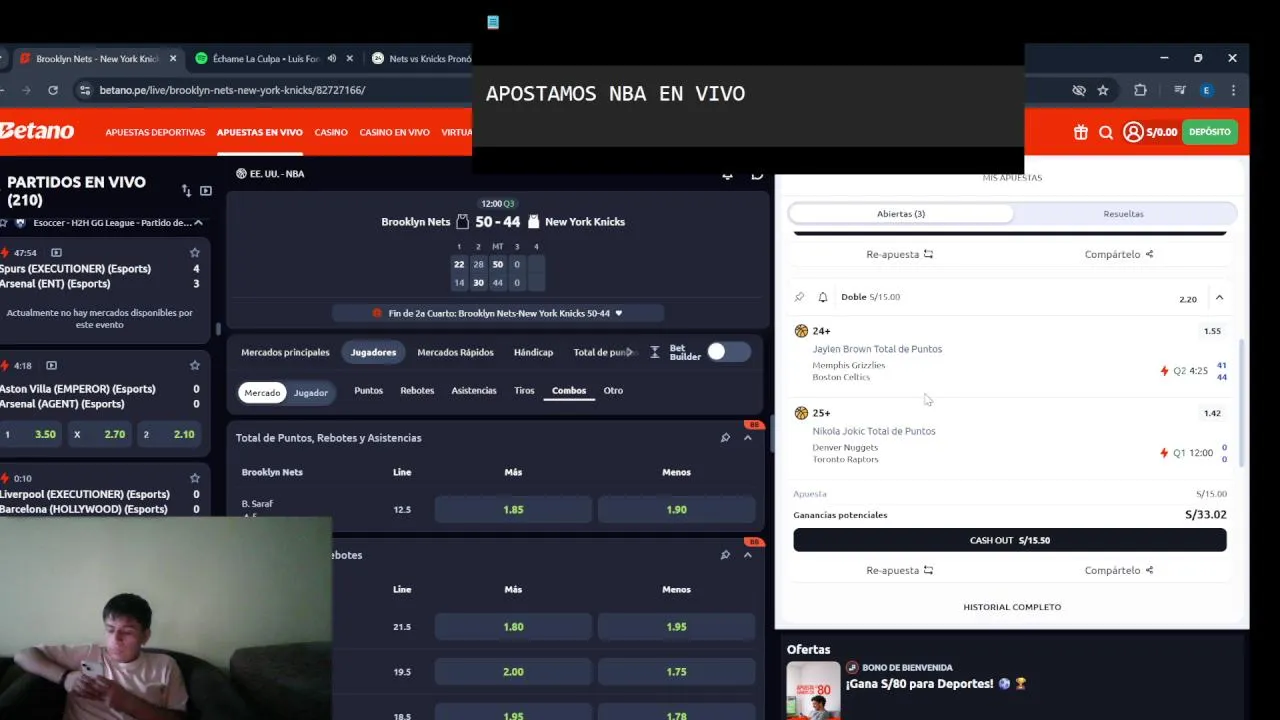
Task: Pin the Doble bet slip
Action: 799,297
